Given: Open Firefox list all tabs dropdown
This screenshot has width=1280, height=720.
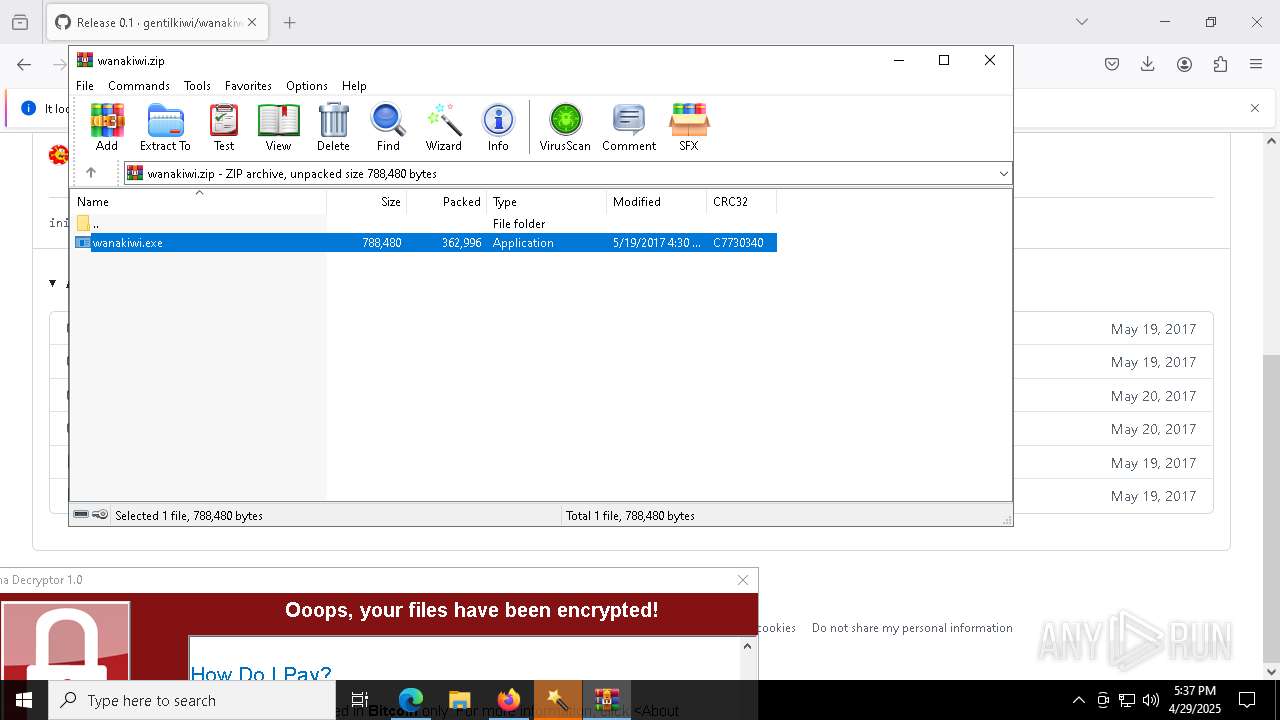Looking at the screenshot, I should click(1081, 22).
